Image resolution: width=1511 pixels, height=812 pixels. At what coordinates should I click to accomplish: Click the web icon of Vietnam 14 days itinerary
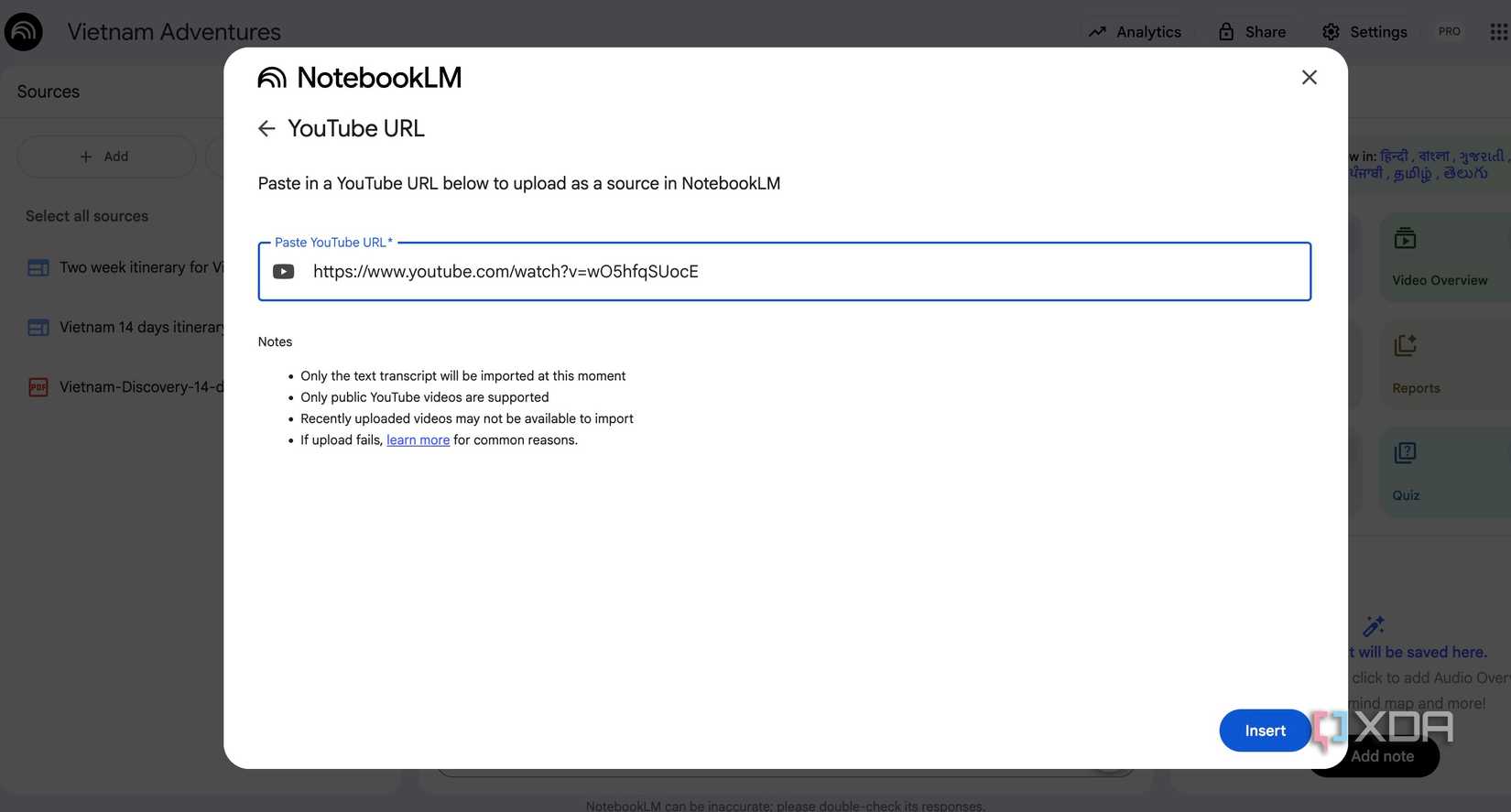(x=38, y=328)
